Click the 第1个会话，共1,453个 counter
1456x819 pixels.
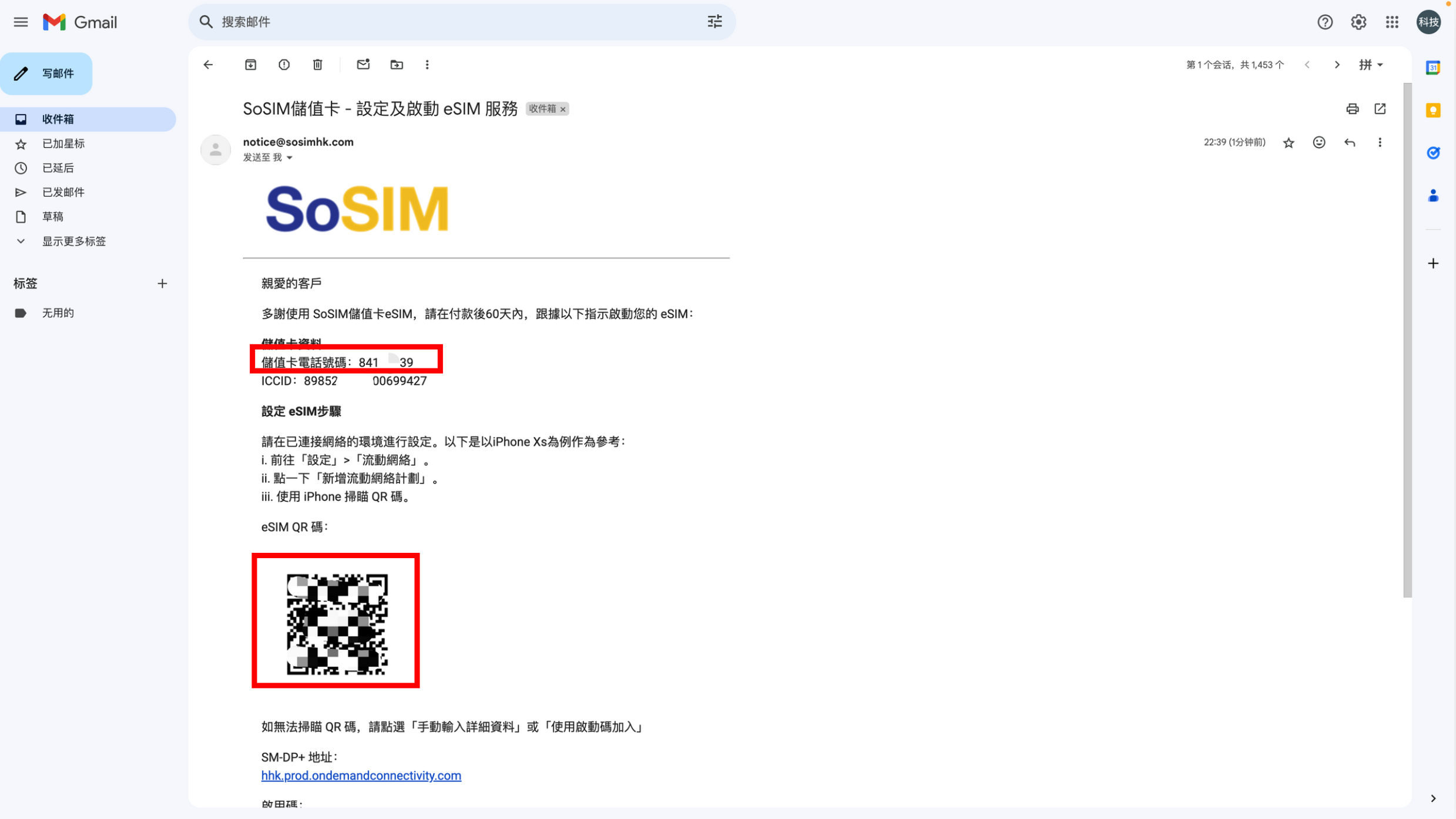(1234, 65)
